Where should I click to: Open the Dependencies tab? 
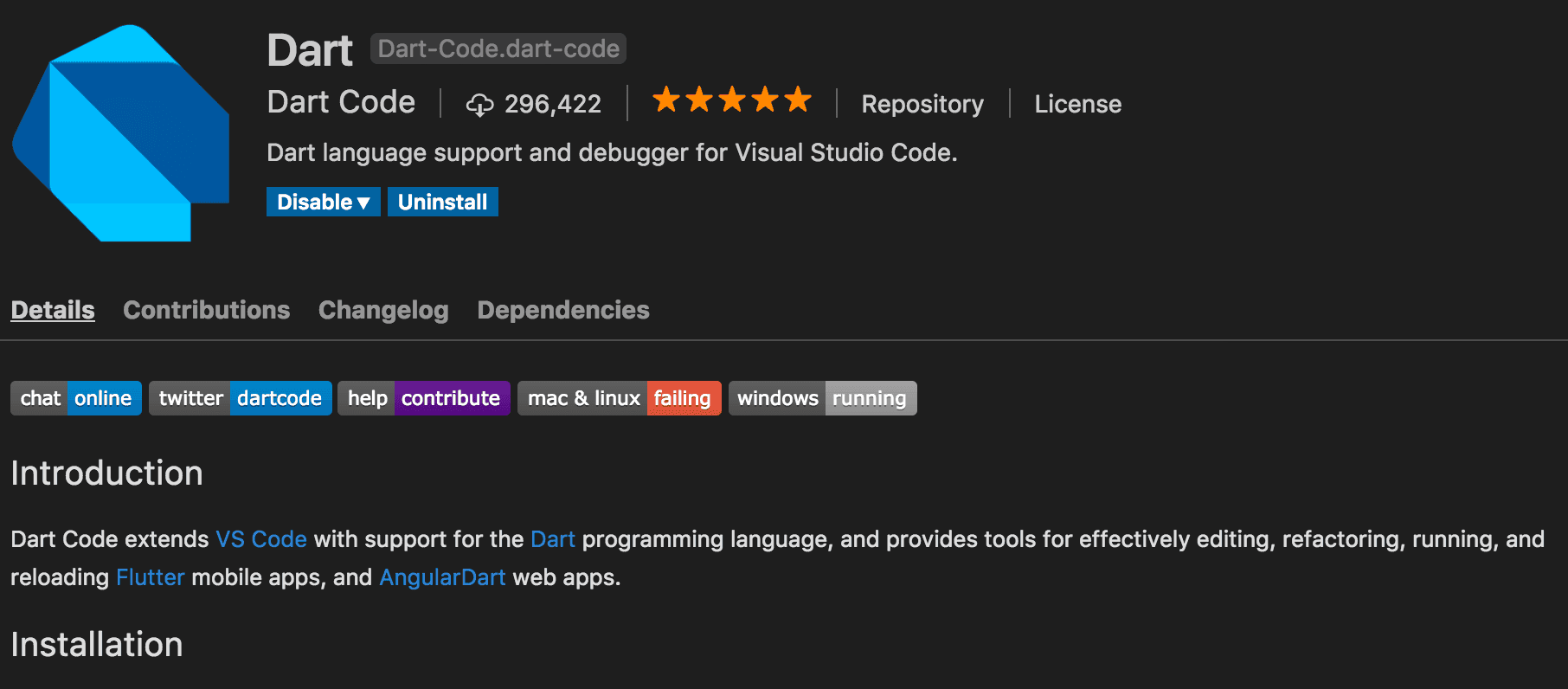(563, 310)
